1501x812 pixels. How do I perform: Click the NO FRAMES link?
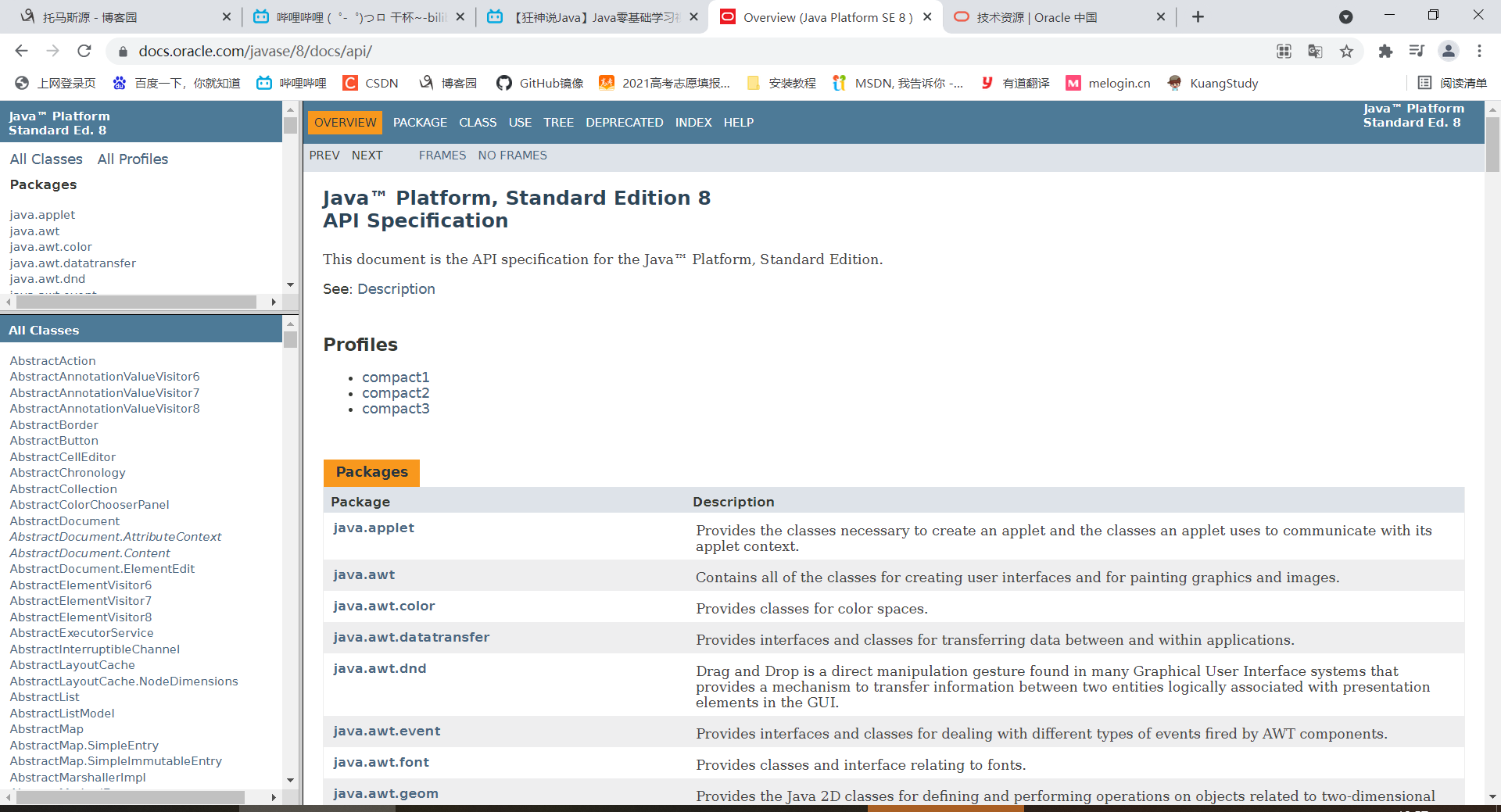click(x=512, y=155)
